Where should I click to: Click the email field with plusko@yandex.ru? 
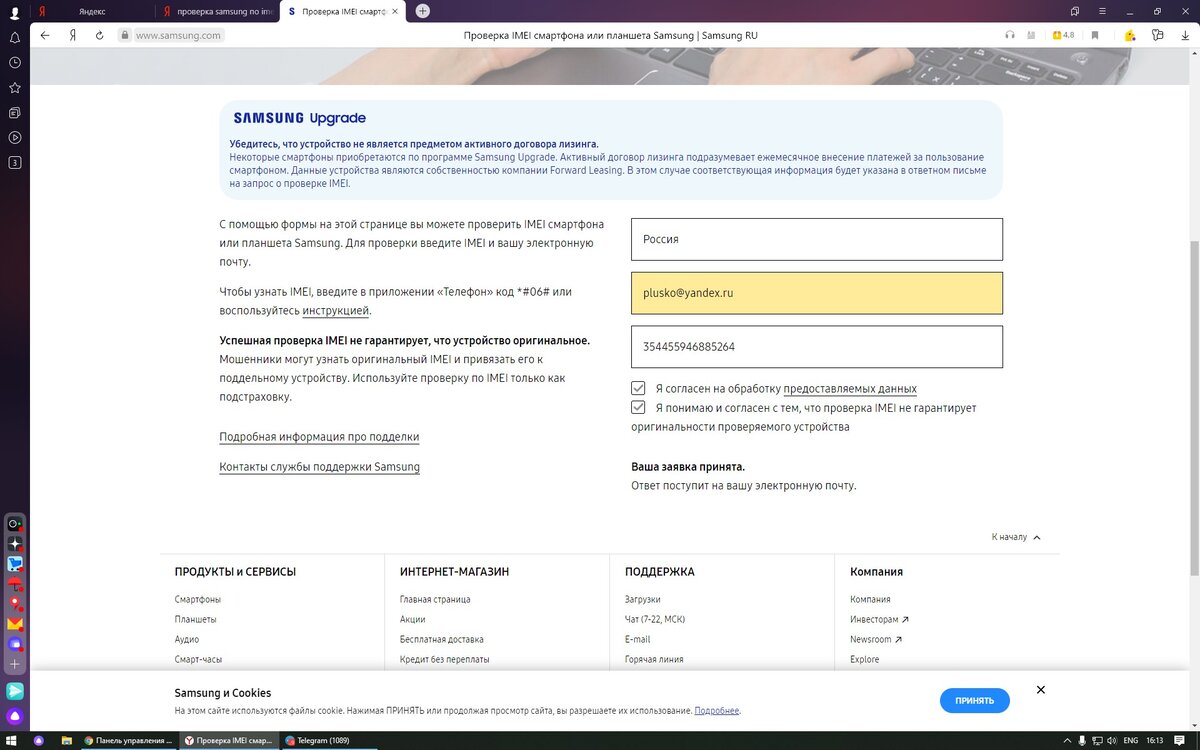817,294
